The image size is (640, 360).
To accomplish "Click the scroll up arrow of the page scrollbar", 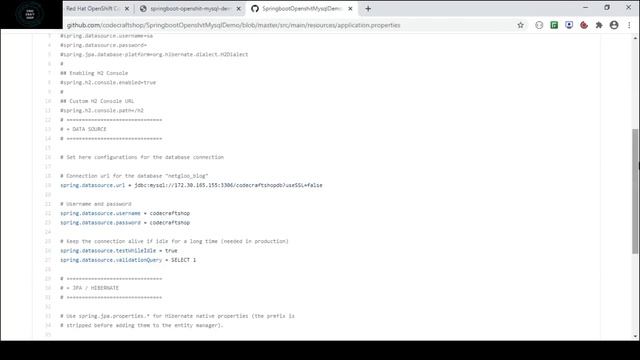I will coord(636,38).
